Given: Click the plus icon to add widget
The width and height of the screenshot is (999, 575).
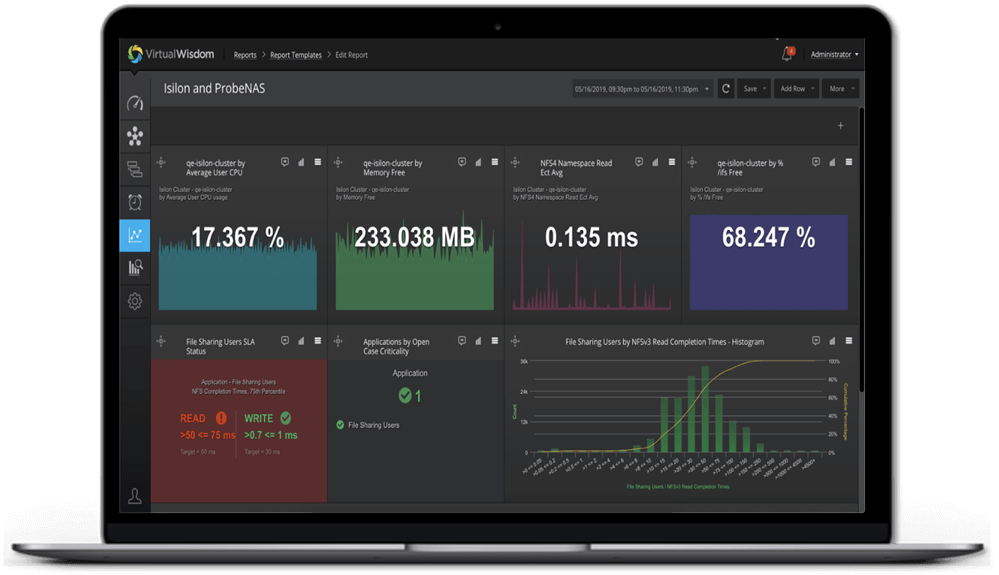Looking at the screenshot, I should click(840, 125).
